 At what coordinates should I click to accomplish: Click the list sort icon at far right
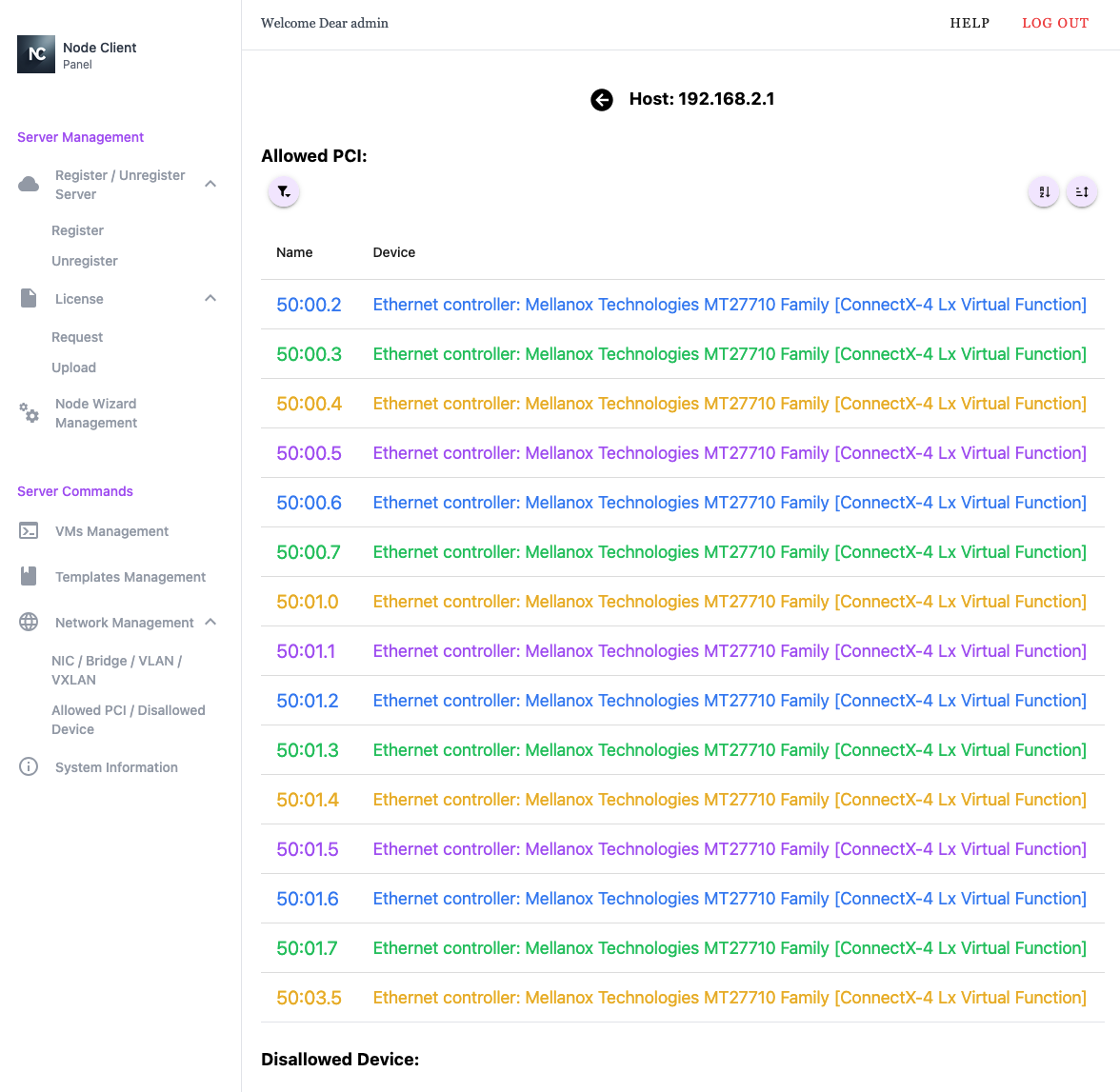click(1082, 192)
